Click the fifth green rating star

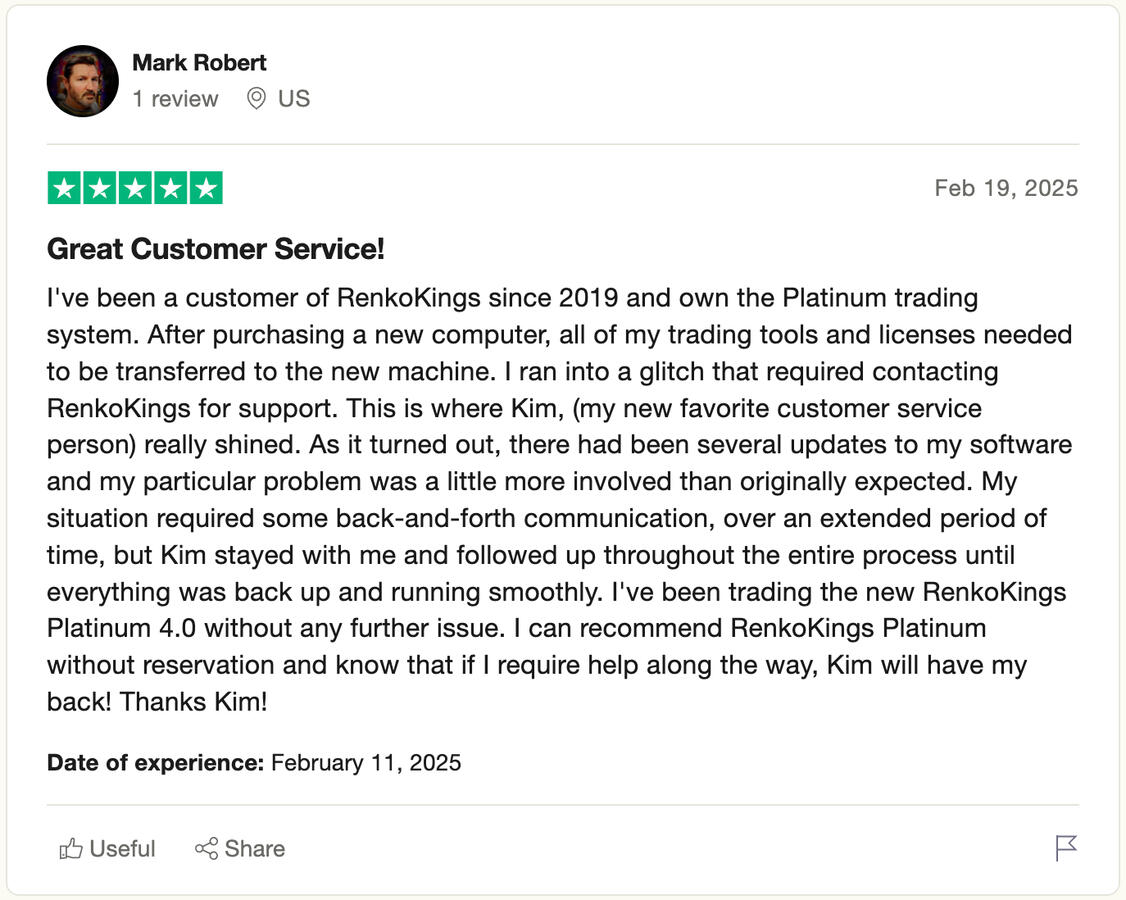coord(206,188)
